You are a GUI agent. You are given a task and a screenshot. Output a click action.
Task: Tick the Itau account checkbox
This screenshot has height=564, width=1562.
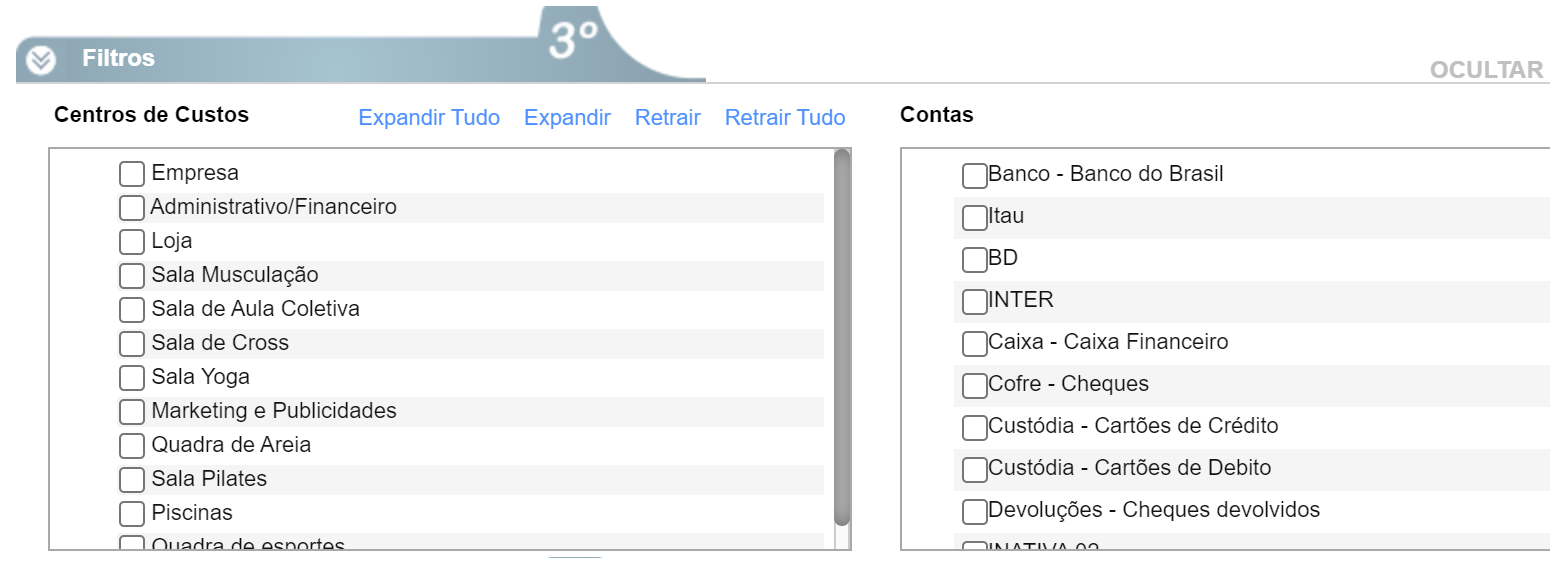974,218
